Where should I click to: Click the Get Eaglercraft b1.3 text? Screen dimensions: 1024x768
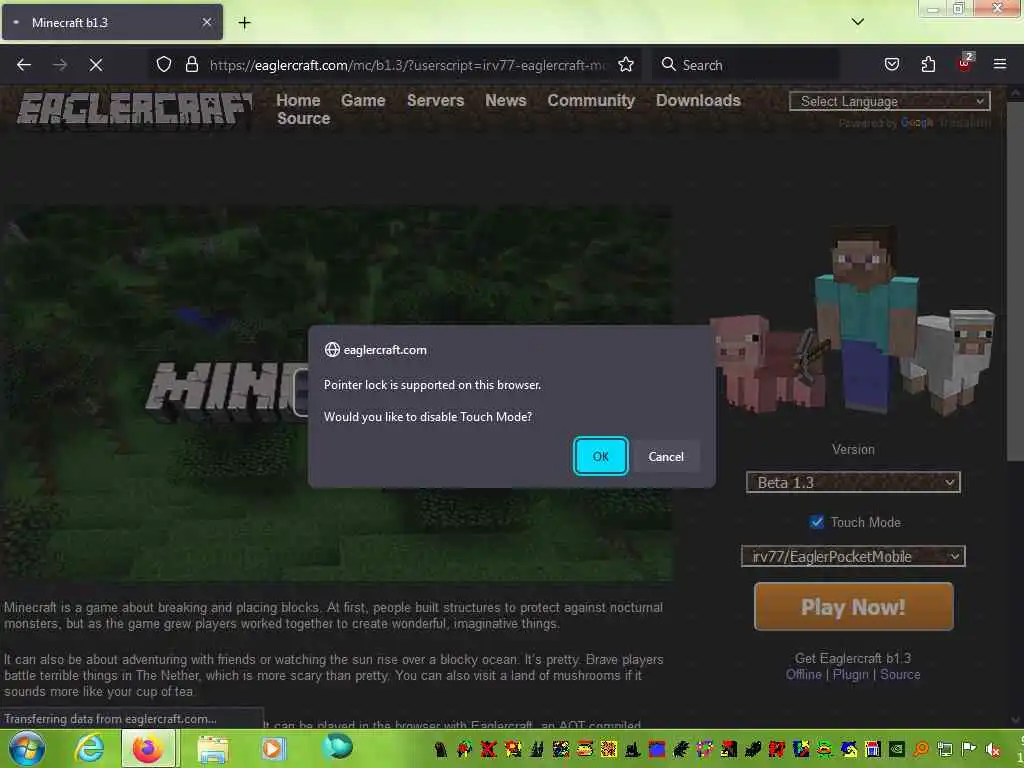(853, 658)
